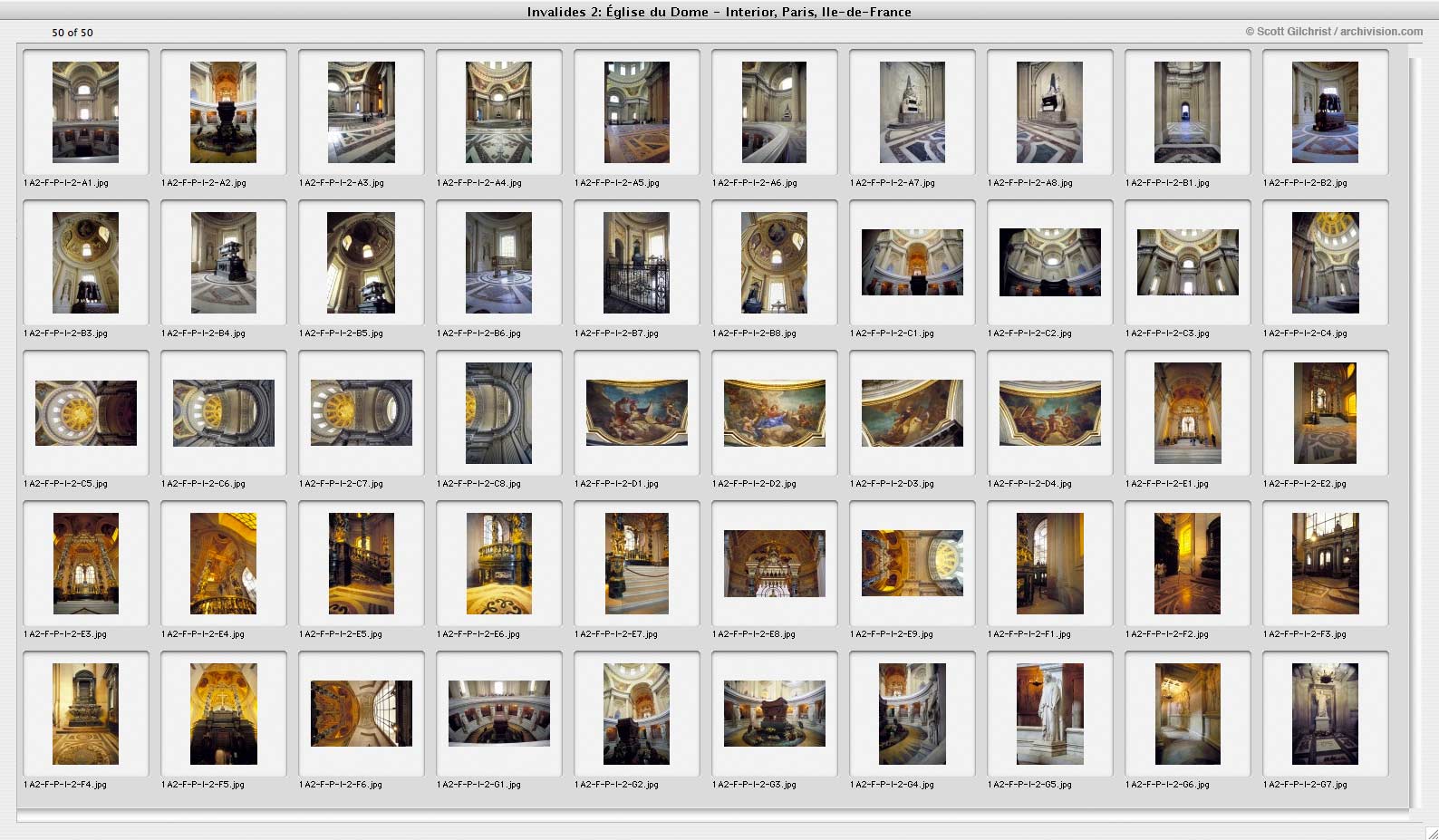Select thumbnail 1A2-F-P-I-2-E6.jpg
Screen dimensions: 1439x840
[499, 564]
